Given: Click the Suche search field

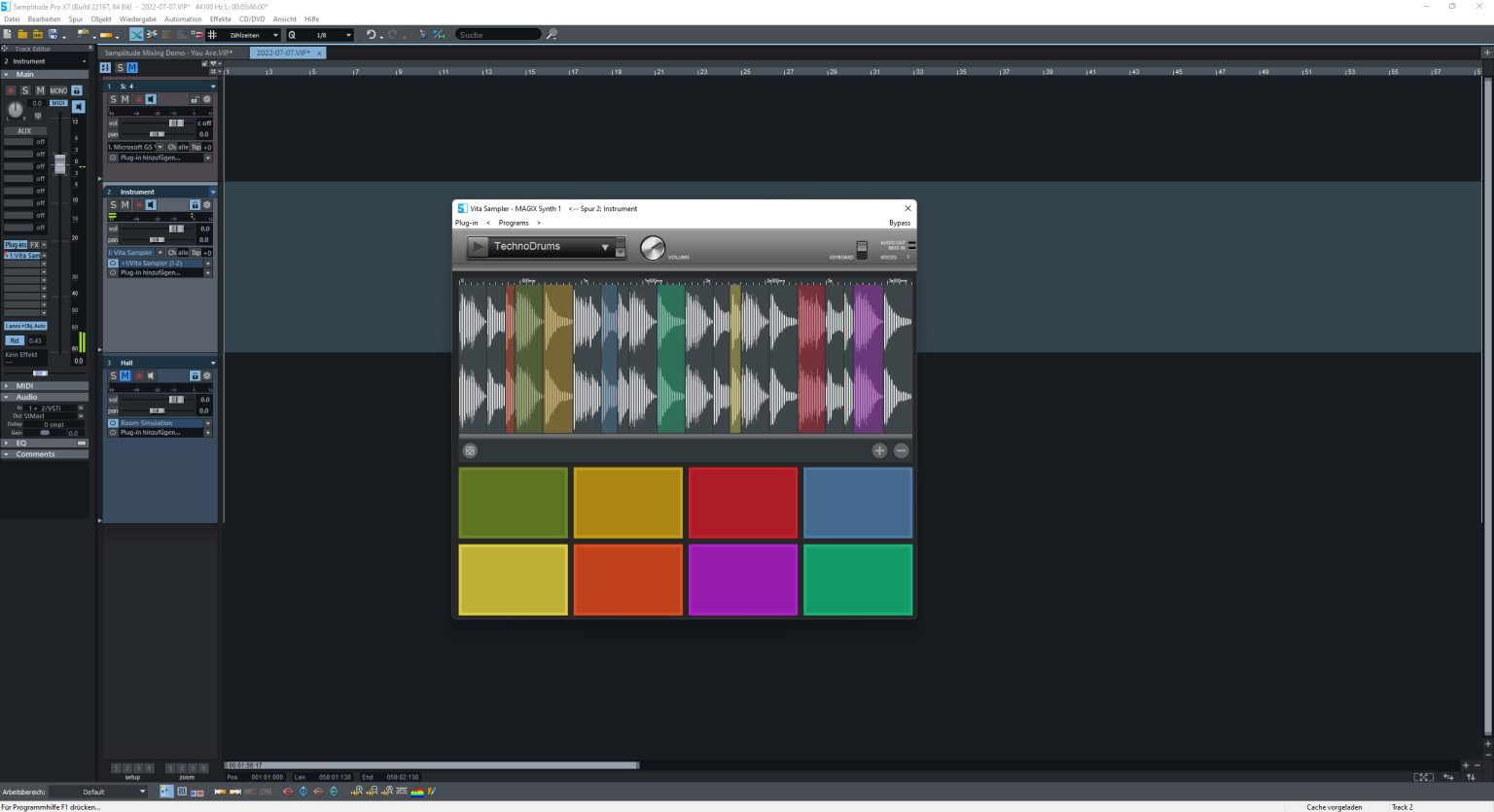Looking at the screenshot, I should (x=498, y=34).
